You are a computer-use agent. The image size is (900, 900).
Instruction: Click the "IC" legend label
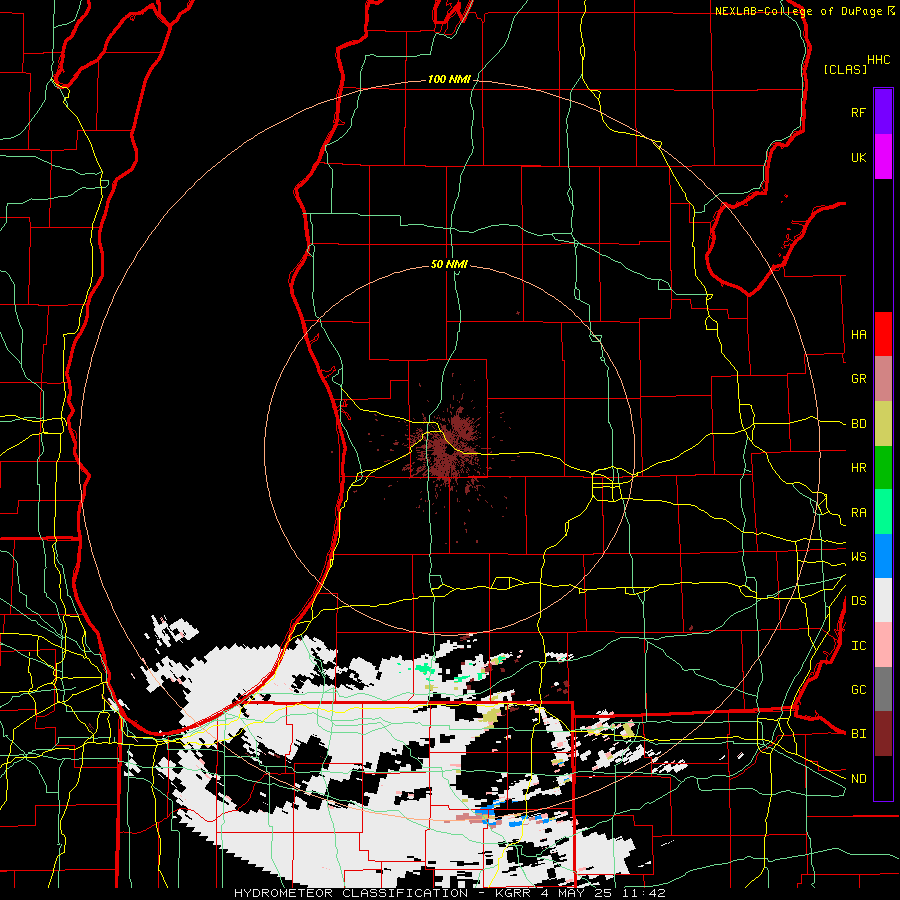(858, 645)
